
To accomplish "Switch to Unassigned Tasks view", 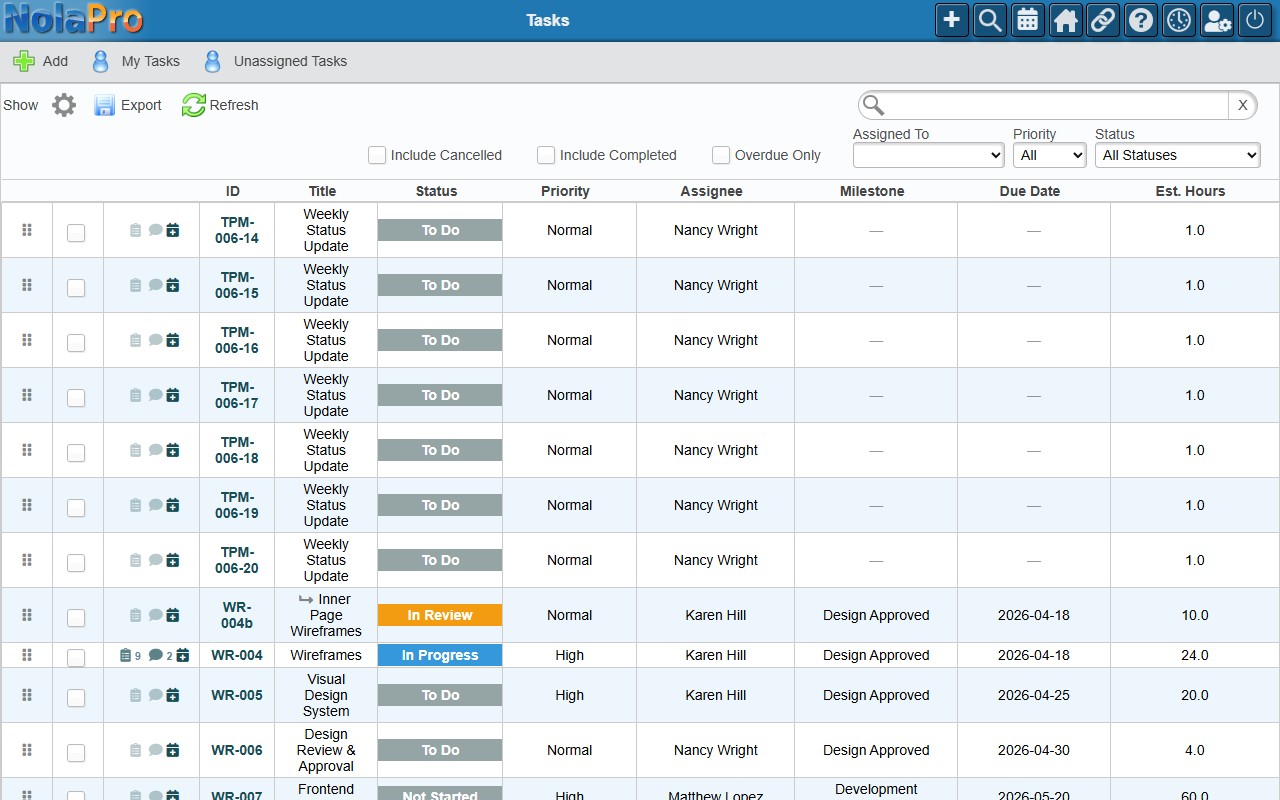I will pos(275,61).
